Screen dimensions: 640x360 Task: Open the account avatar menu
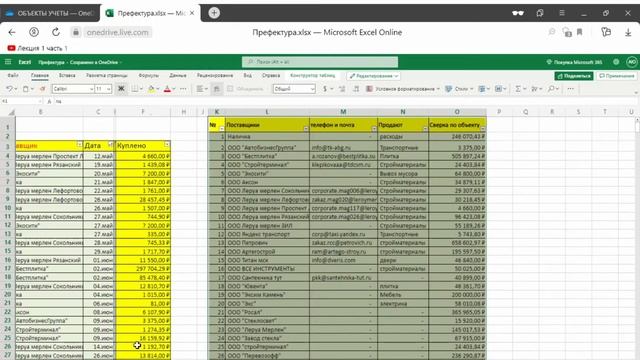[632, 62]
